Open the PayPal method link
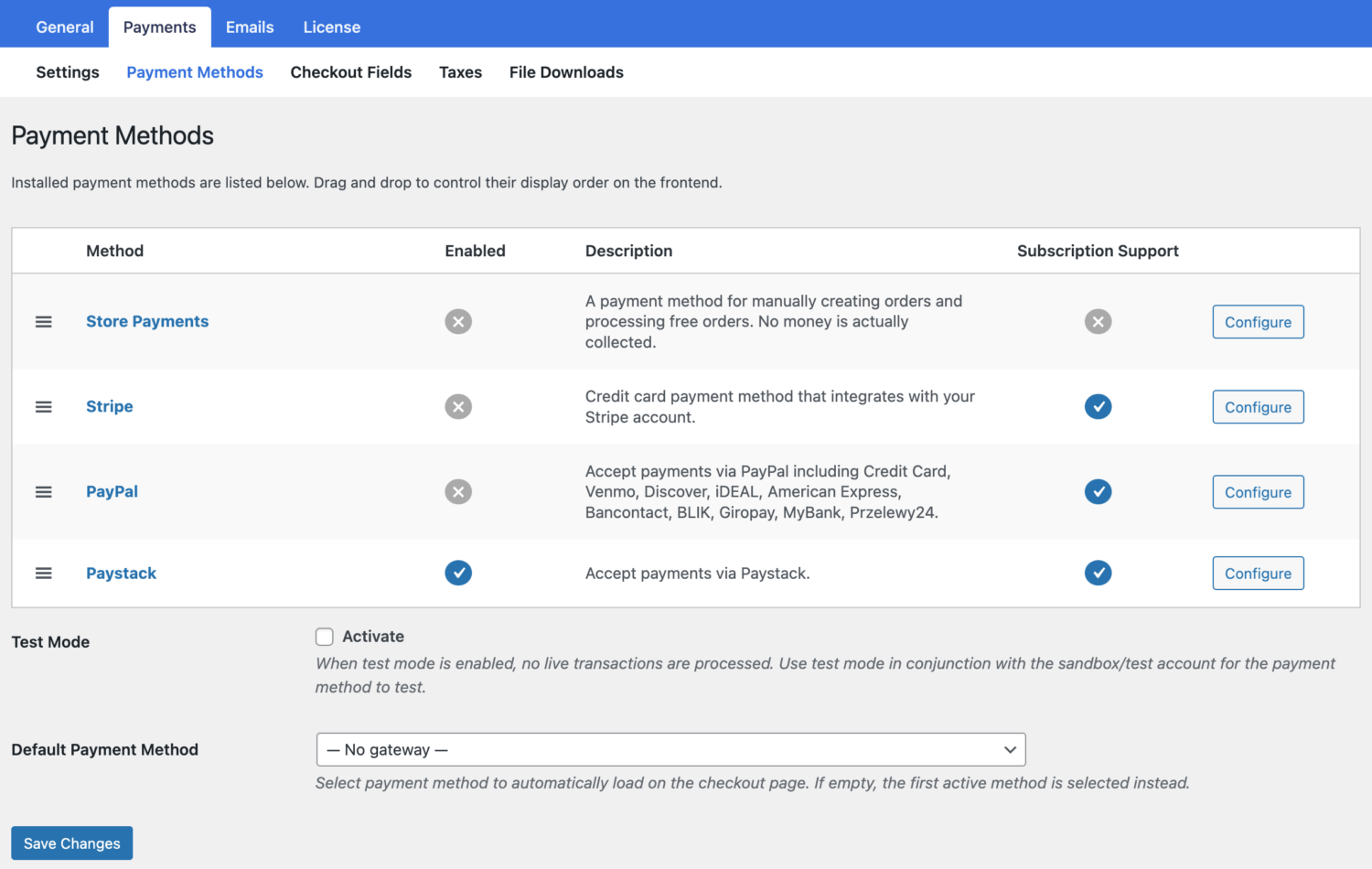Image resolution: width=1372 pixels, height=869 pixels. [x=112, y=492]
